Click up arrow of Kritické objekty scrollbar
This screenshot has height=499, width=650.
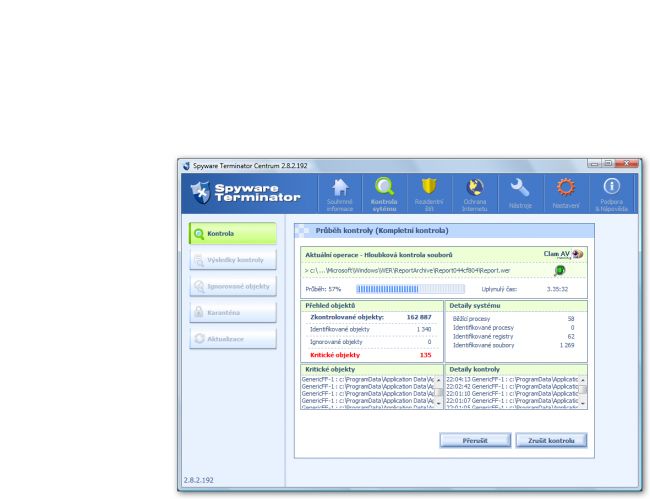[x=439, y=380]
